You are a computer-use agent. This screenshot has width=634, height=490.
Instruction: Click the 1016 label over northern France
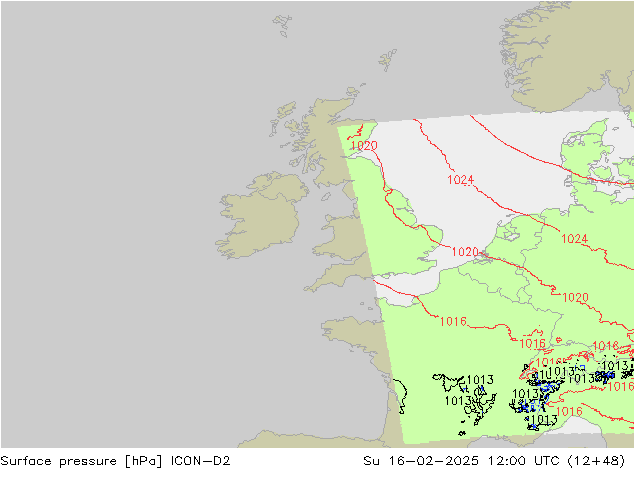(x=453, y=322)
